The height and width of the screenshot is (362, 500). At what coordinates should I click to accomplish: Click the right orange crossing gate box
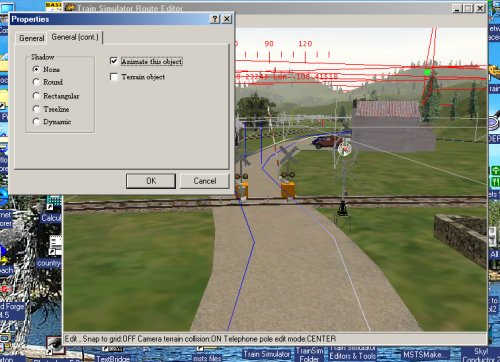(x=288, y=190)
